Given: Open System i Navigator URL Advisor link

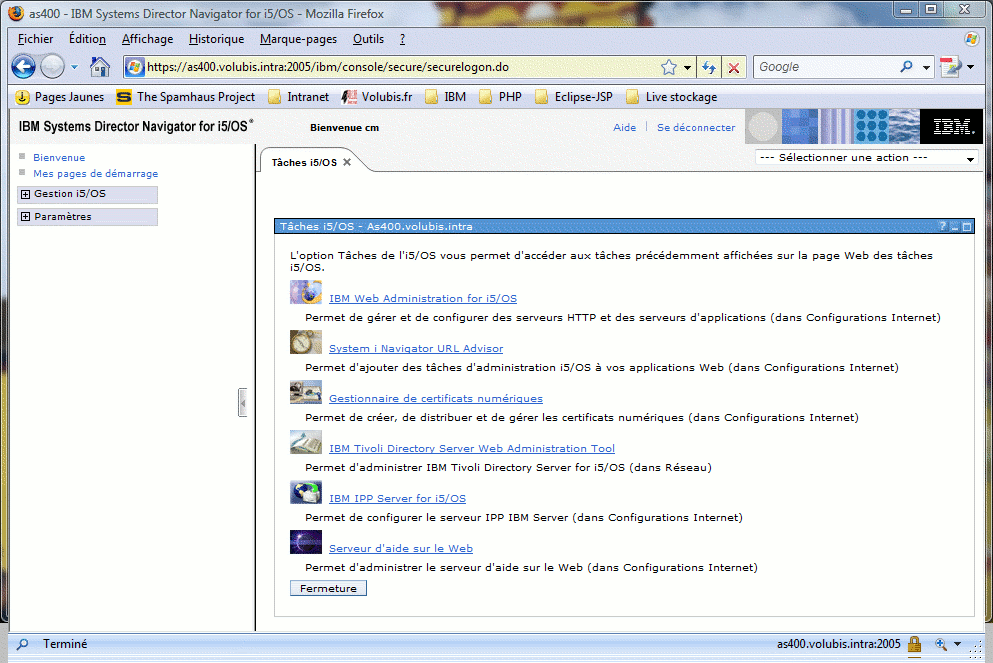Looking at the screenshot, I should 416,348.
